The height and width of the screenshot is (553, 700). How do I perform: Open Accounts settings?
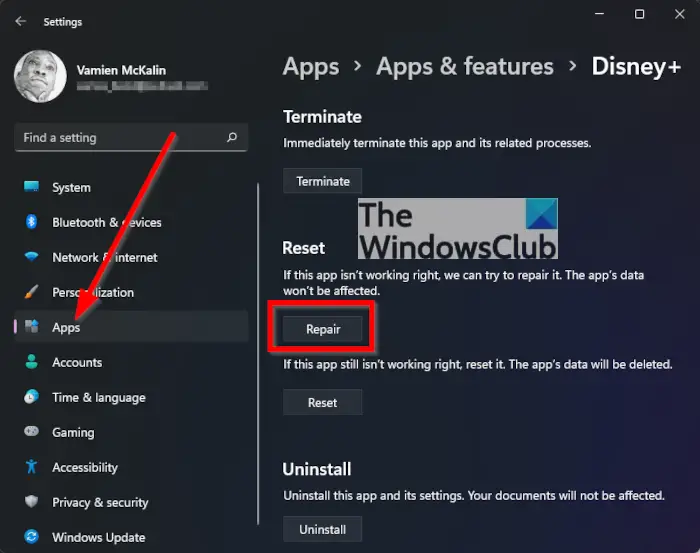[x=131, y=362]
